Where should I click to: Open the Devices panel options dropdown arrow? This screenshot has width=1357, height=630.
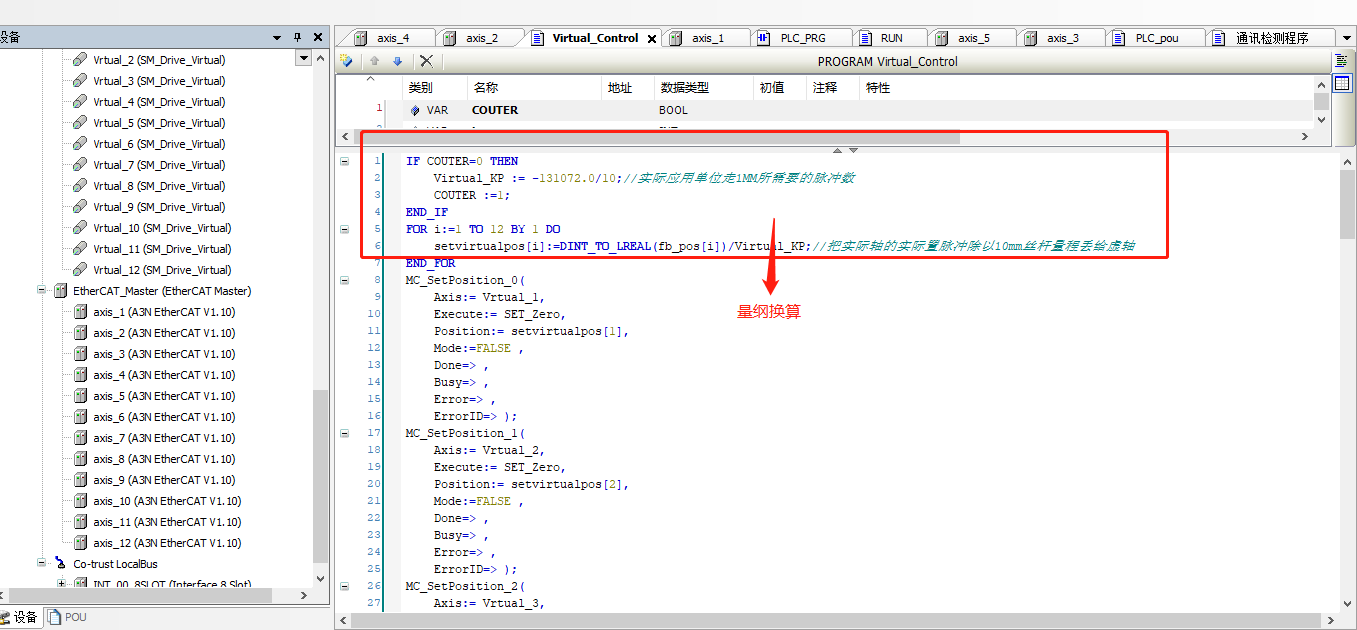coord(277,37)
